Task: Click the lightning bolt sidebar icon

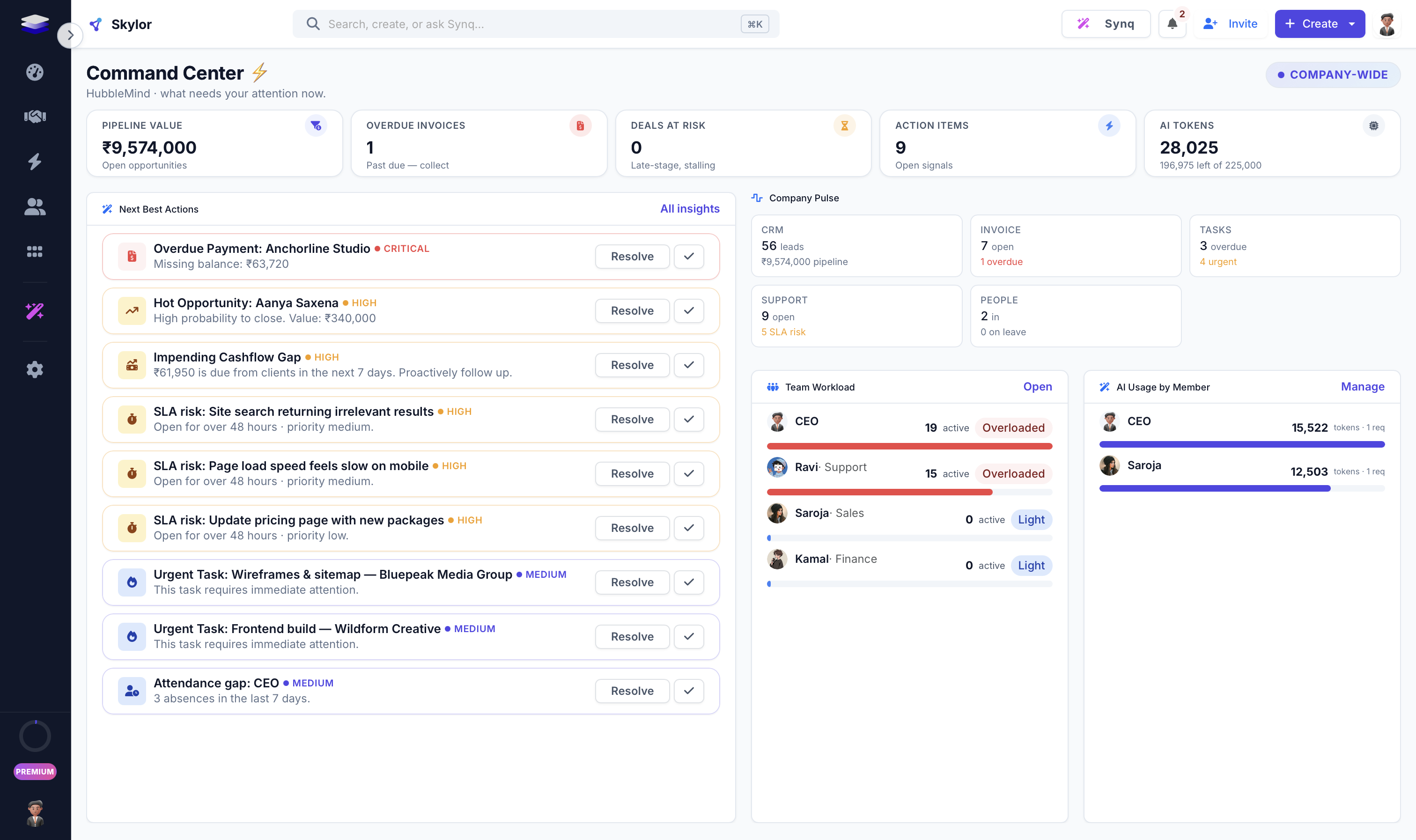Action: pyautogui.click(x=35, y=162)
